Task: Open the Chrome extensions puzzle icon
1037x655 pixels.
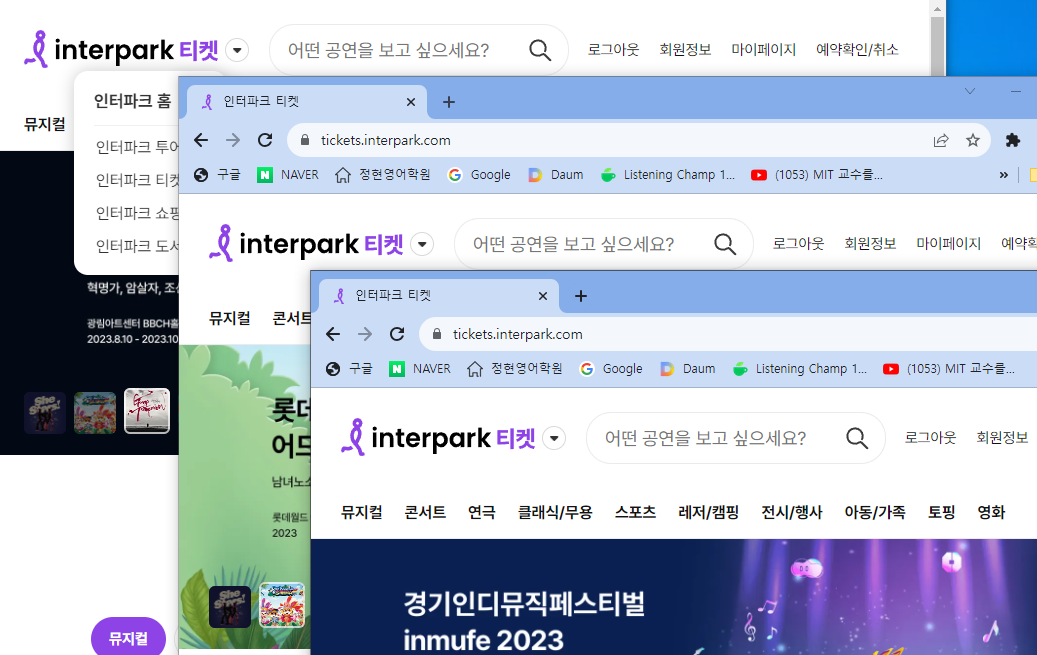Action: coord(1012,141)
